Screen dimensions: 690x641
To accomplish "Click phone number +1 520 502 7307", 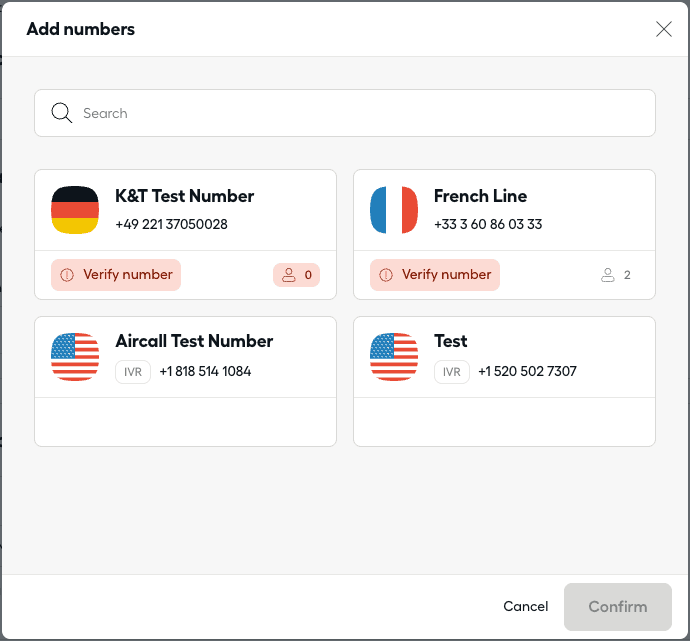I will 527,372.
